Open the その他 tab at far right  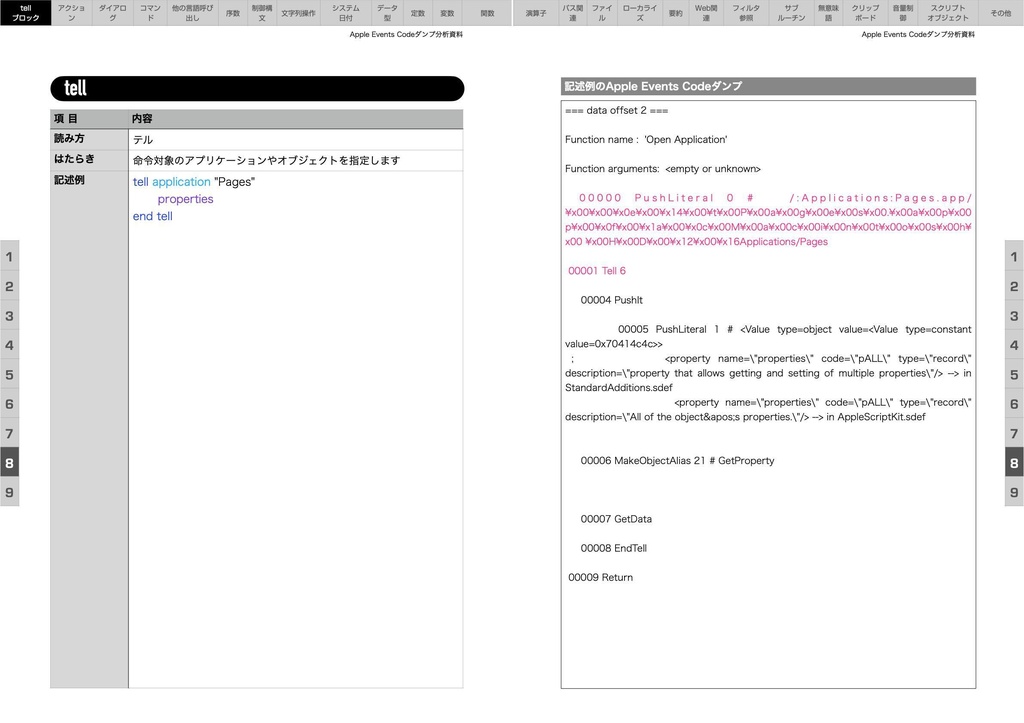click(x=998, y=11)
